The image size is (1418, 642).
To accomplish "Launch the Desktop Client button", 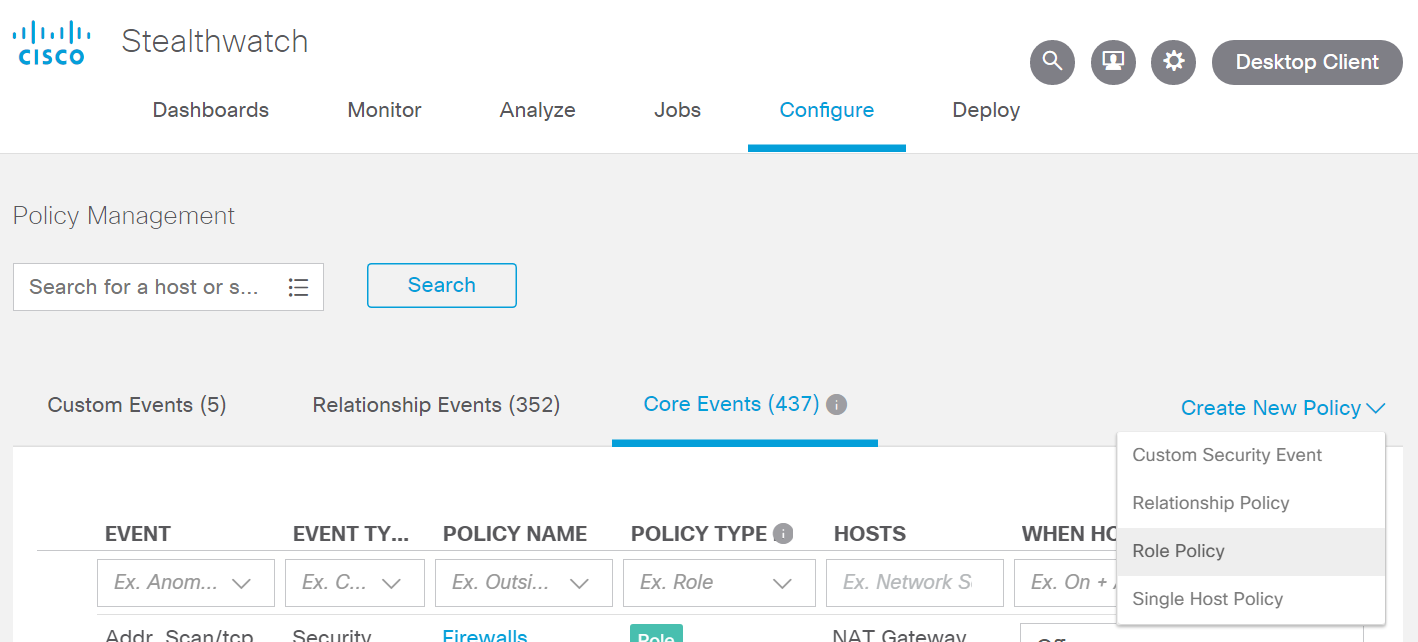I will tap(1307, 62).
